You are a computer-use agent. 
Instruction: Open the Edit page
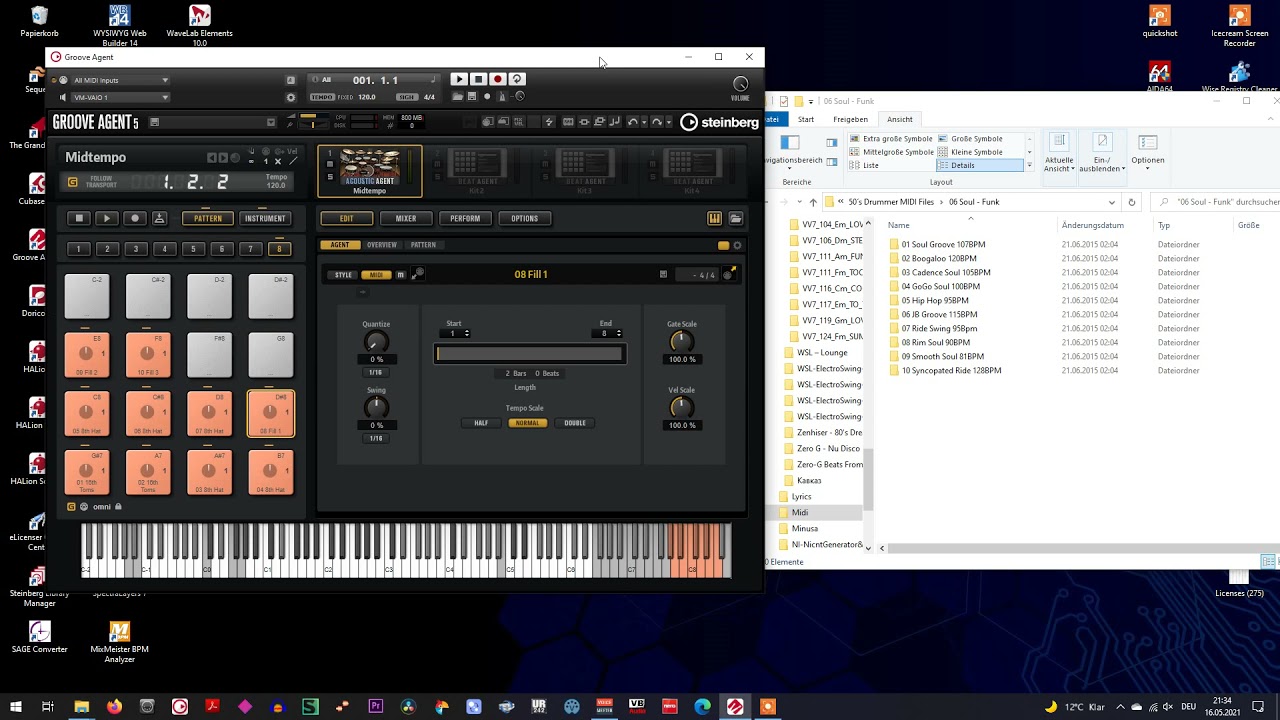346,218
